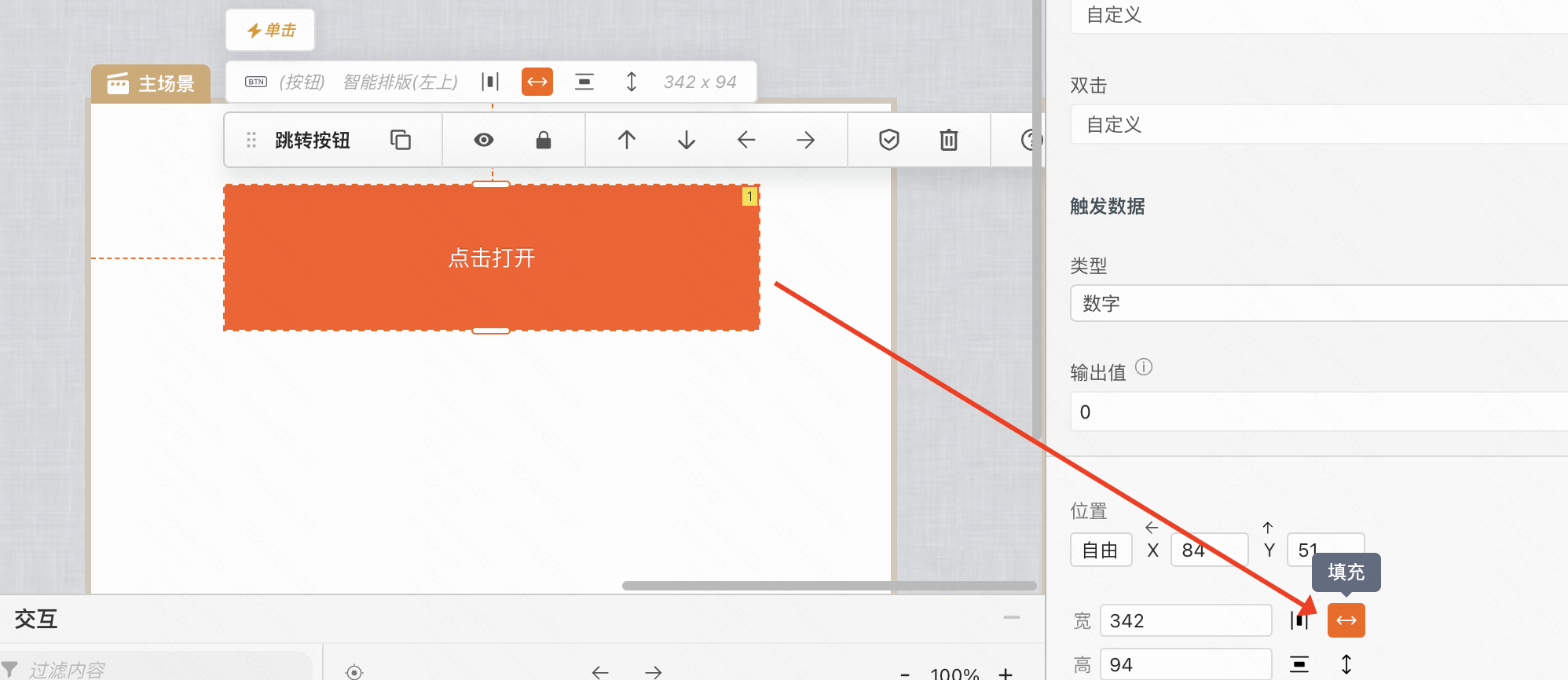Viewport: 1568px width, 680px height.
Task: Click the 宽 width field 342
Action: [1186, 620]
